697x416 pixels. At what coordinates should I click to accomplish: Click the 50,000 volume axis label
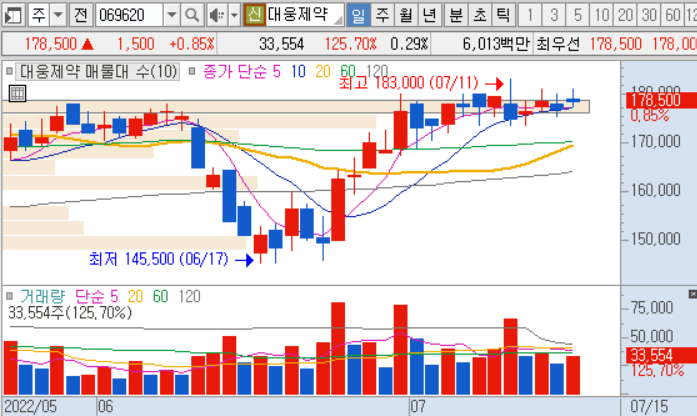(652, 336)
